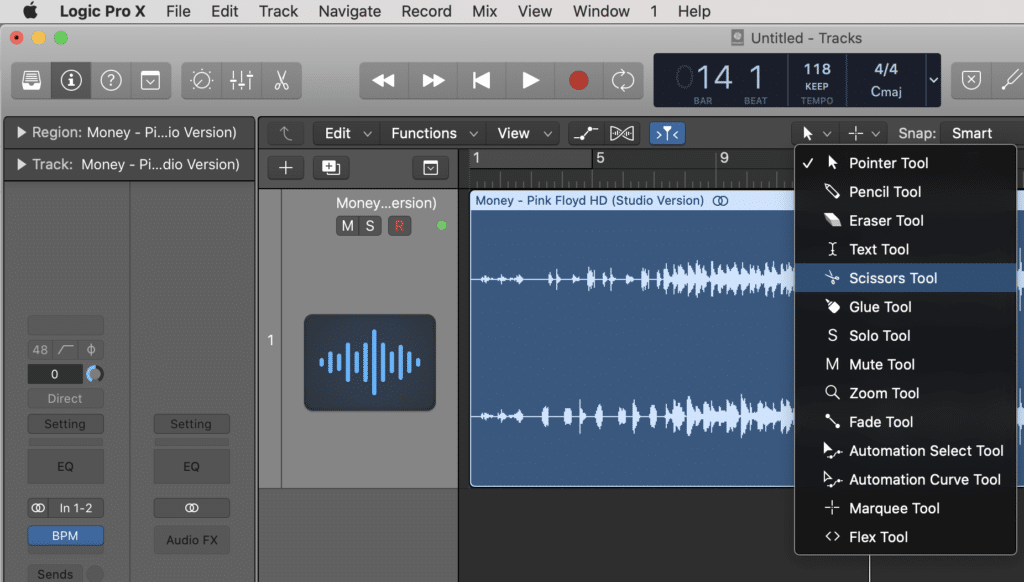Open the Functions menu in the track area

tap(425, 132)
